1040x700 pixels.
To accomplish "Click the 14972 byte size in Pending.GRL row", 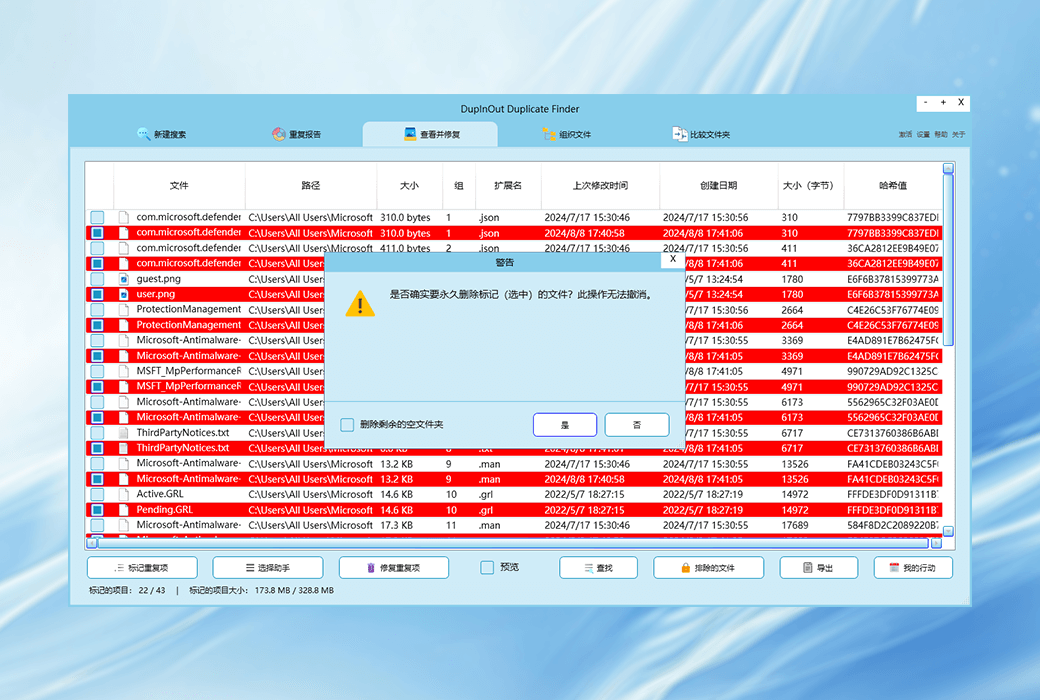I will (x=795, y=510).
